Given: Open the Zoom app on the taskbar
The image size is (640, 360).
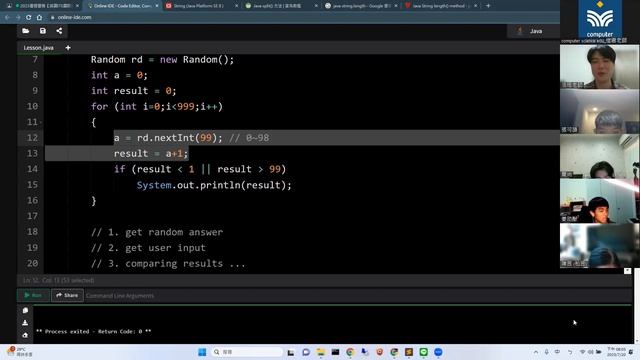Looking at the screenshot, I should click(438, 352).
